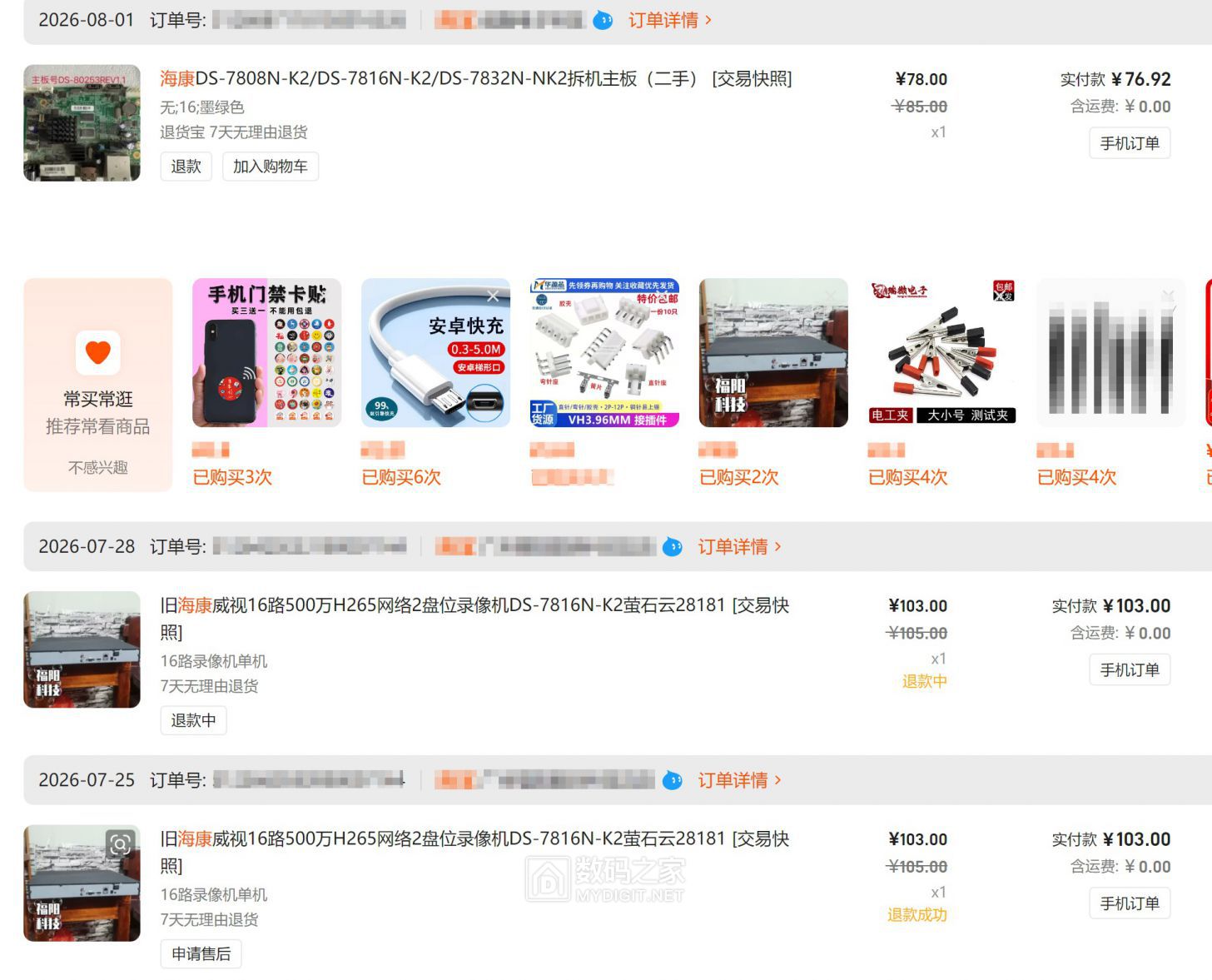
Task: Click the 无;16;墨绿色 specification text
Action: click(202, 107)
